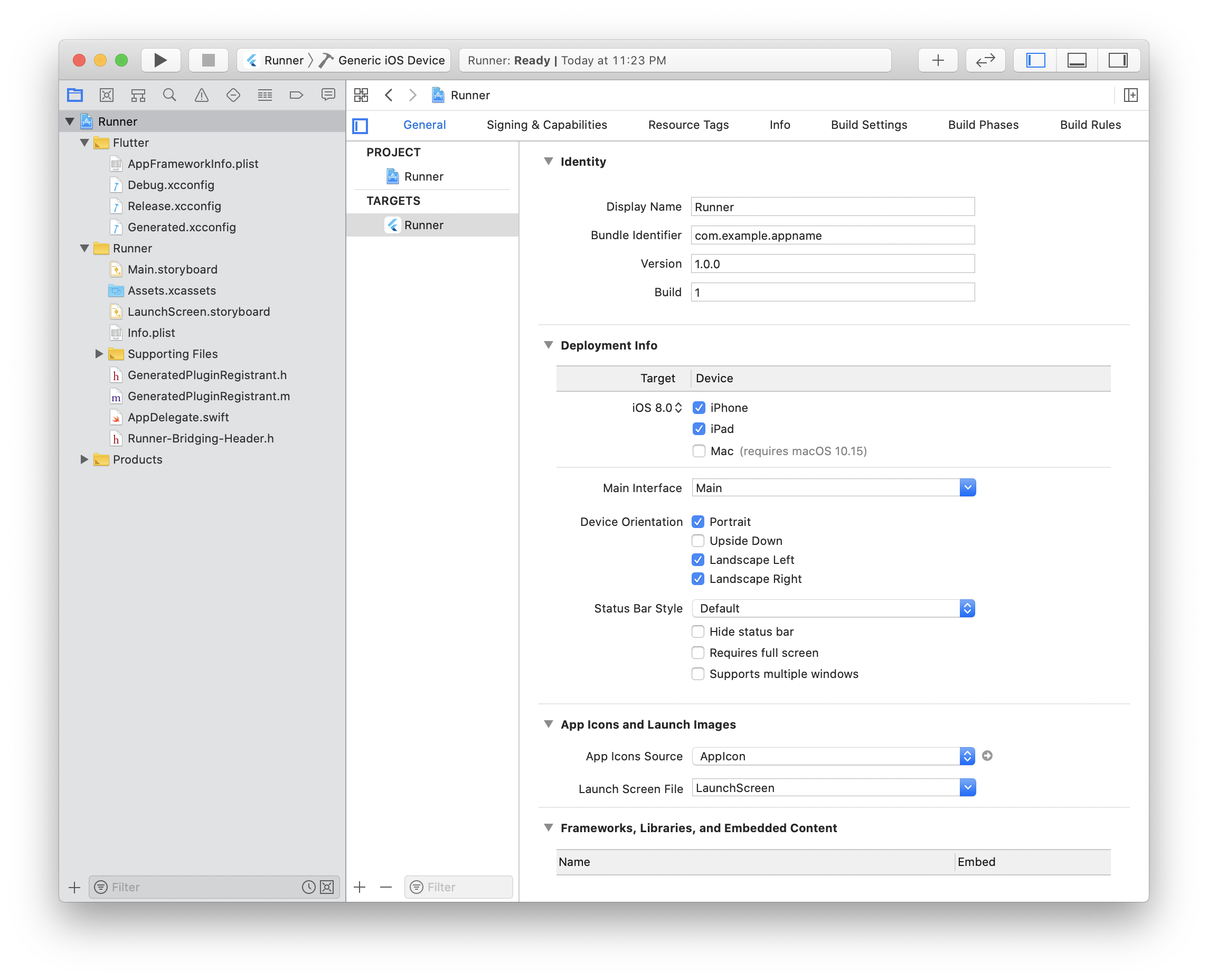Add a new target with the plus button
This screenshot has width=1208, height=980.
[360, 887]
